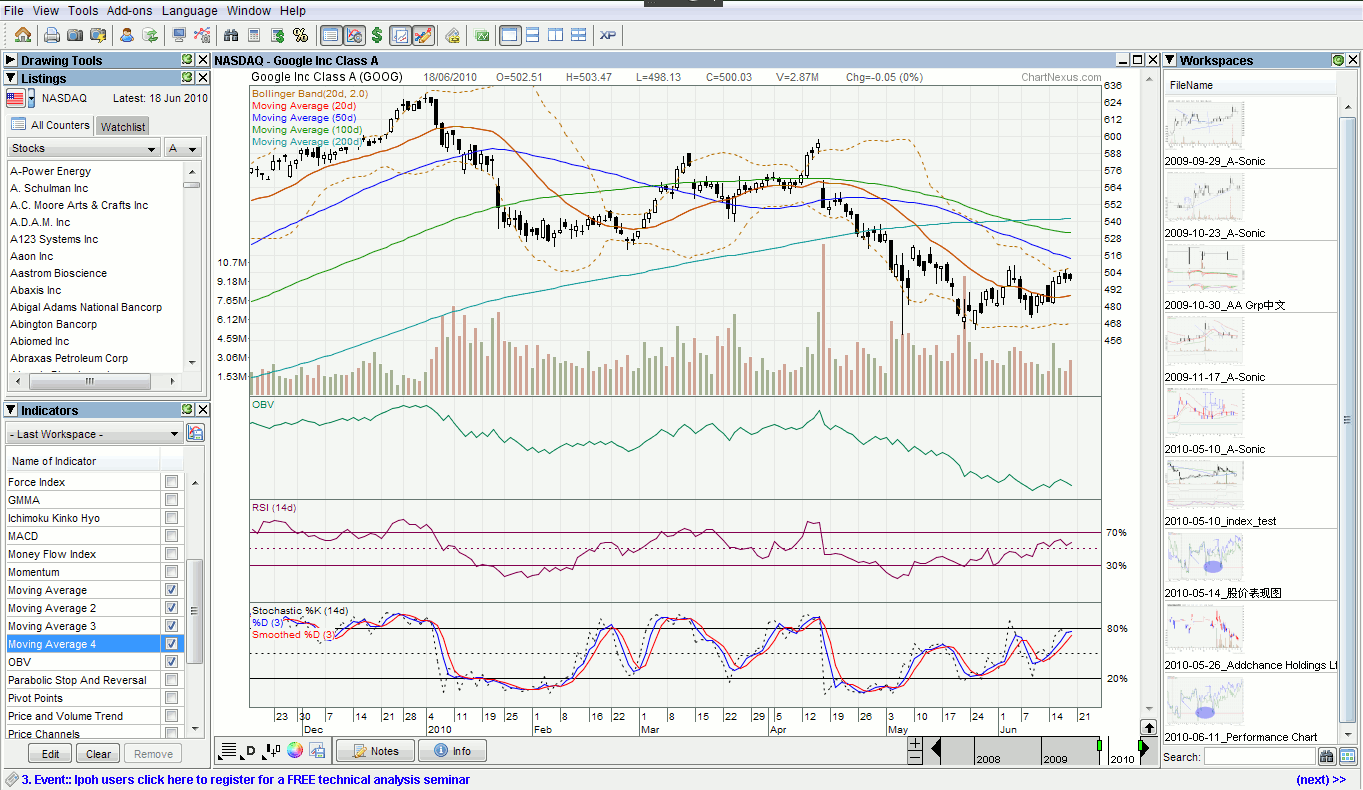This screenshot has width=1363, height=790.
Task: Follow the Ipoh seminar event link
Action: 245,780
